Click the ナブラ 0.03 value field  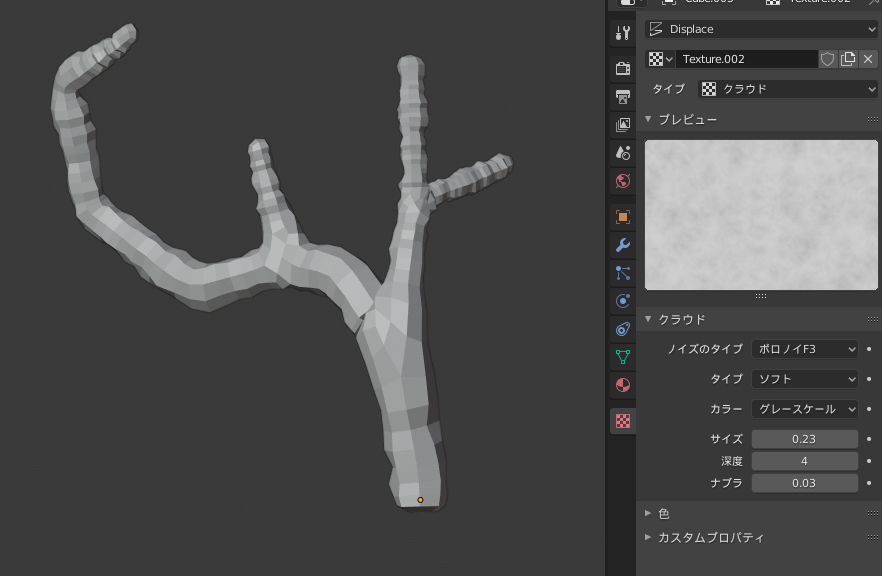coord(805,483)
